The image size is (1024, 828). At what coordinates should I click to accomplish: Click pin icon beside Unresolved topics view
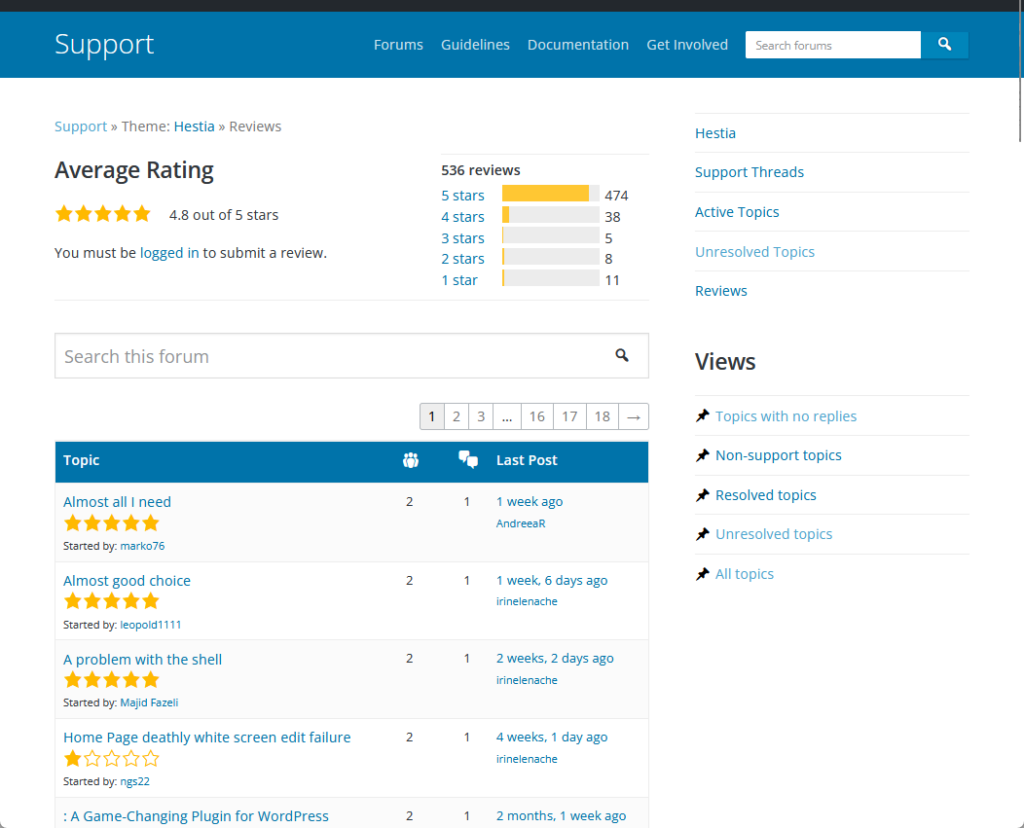coord(703,534)
